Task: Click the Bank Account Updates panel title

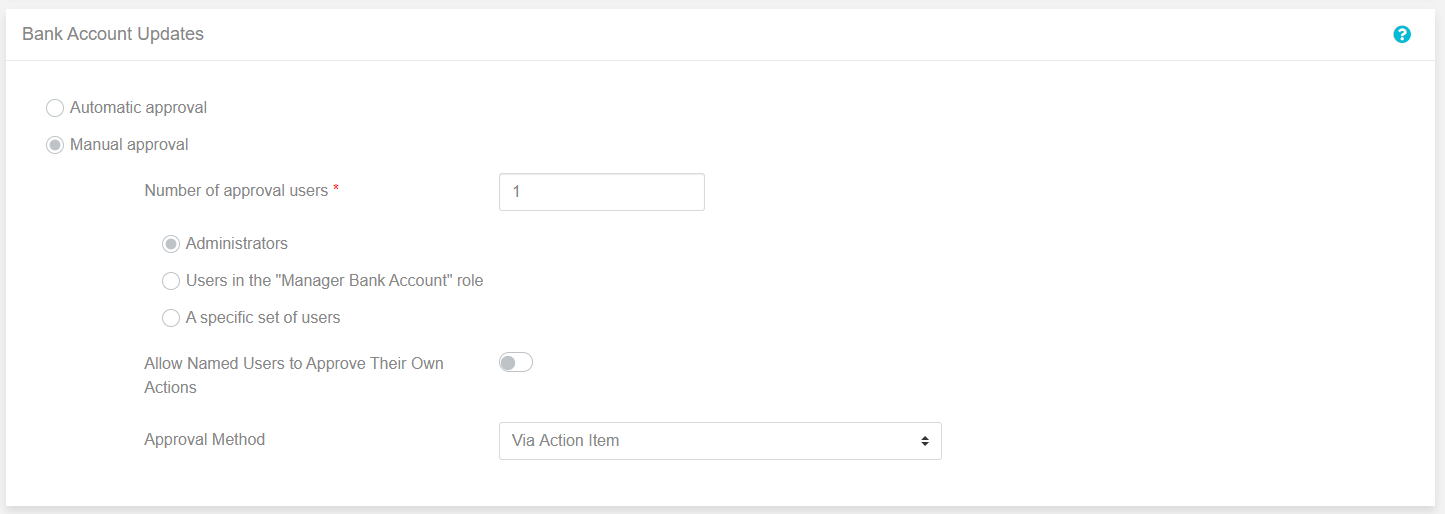Action: [x=113, y=34]
